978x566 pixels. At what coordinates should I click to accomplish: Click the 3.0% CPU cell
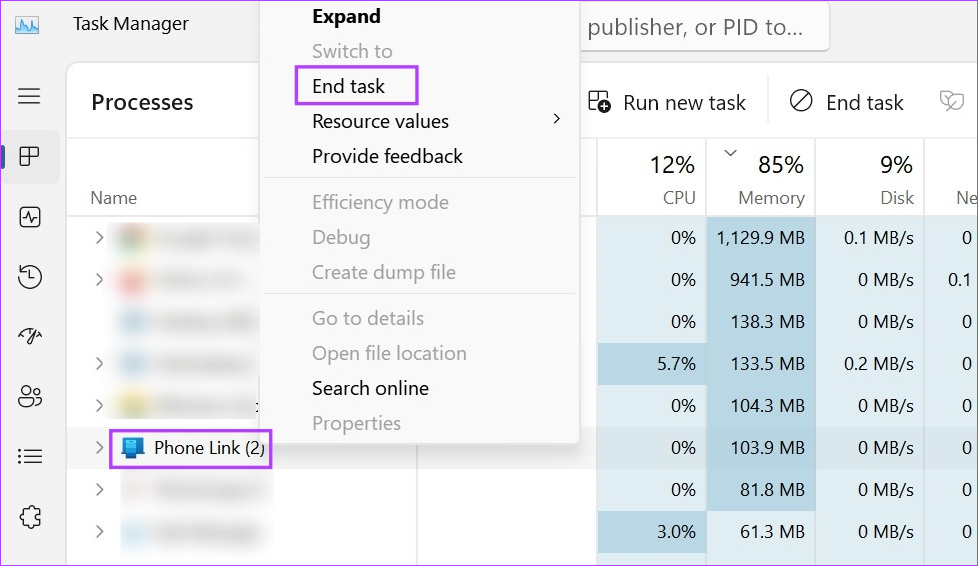coord(652,532)
